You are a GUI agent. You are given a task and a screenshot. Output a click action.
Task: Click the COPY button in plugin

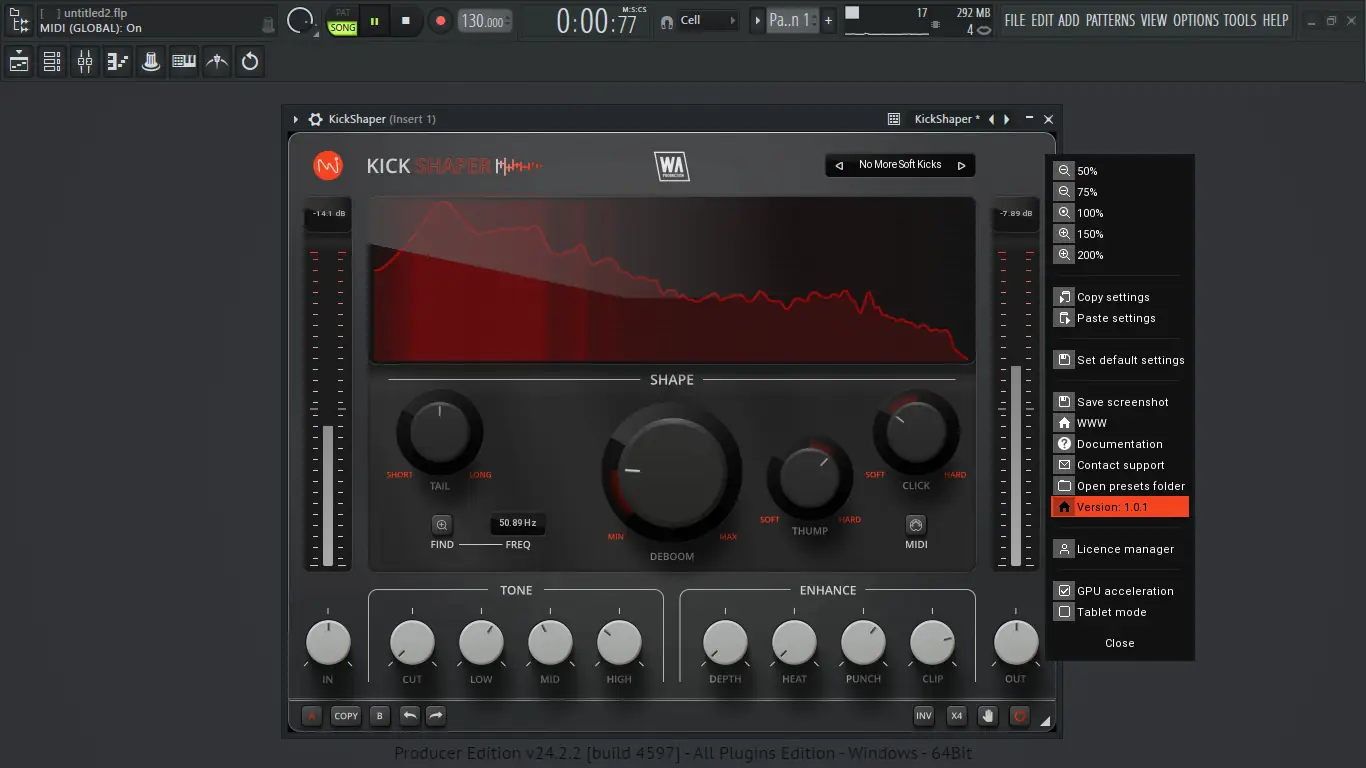coord(346,716)
